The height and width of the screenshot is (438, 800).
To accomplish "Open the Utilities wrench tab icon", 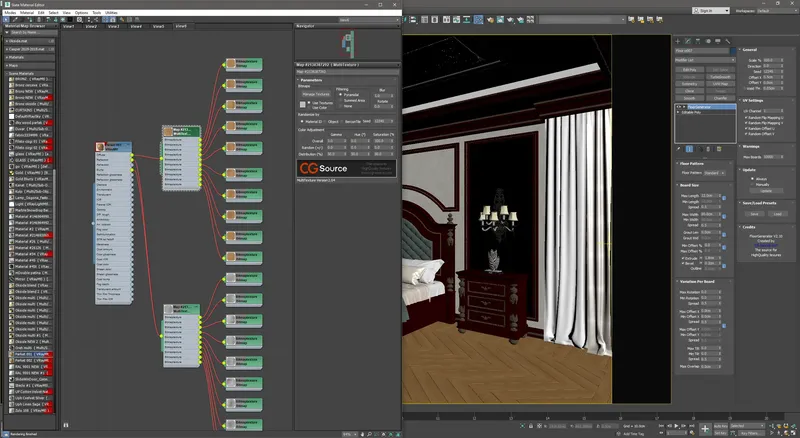I will tap(728, 41).
